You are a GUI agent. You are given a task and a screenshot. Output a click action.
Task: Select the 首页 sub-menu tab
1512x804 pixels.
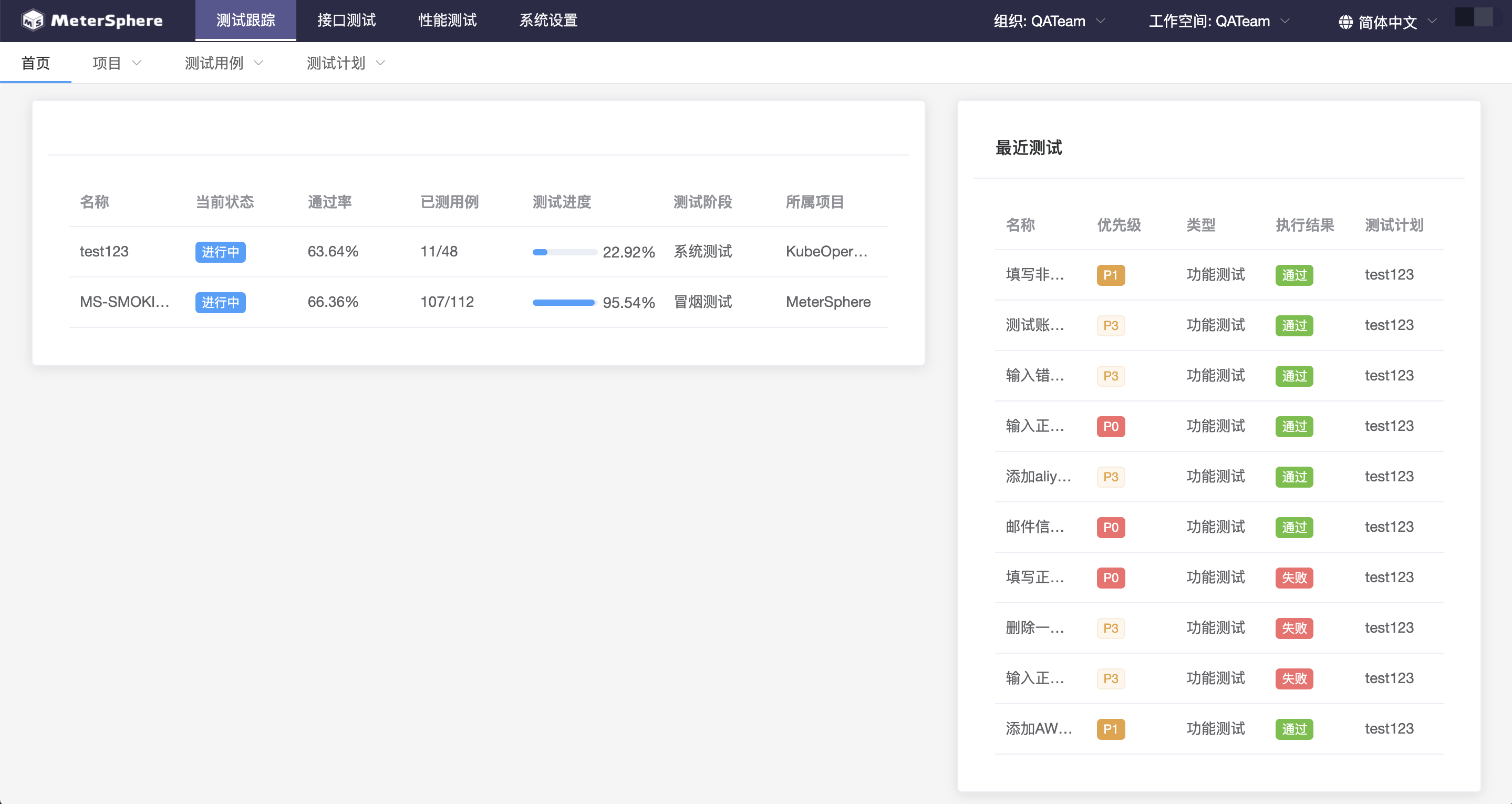(x=36, y=63)
